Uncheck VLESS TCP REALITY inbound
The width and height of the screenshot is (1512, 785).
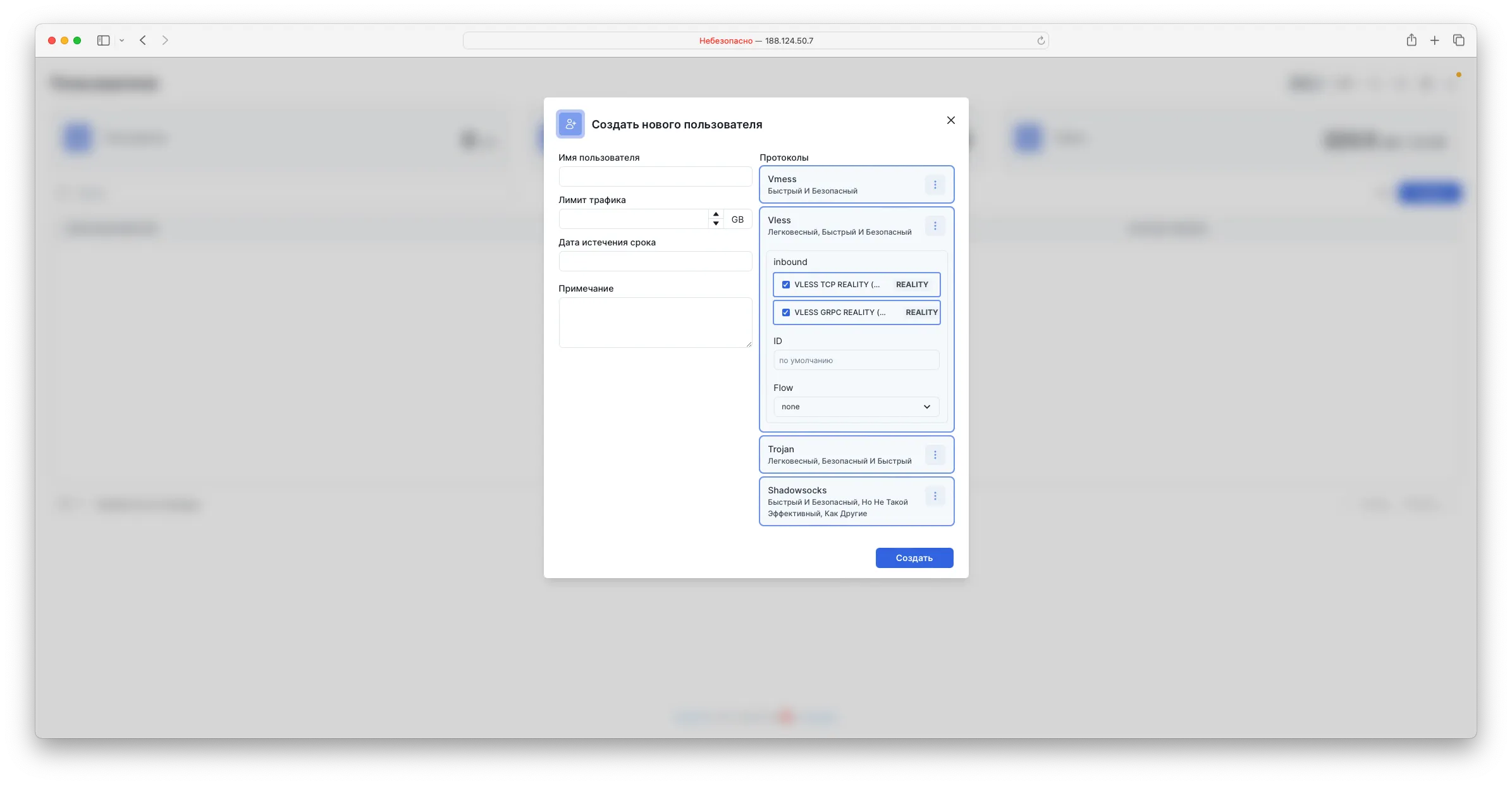(785, 285)
